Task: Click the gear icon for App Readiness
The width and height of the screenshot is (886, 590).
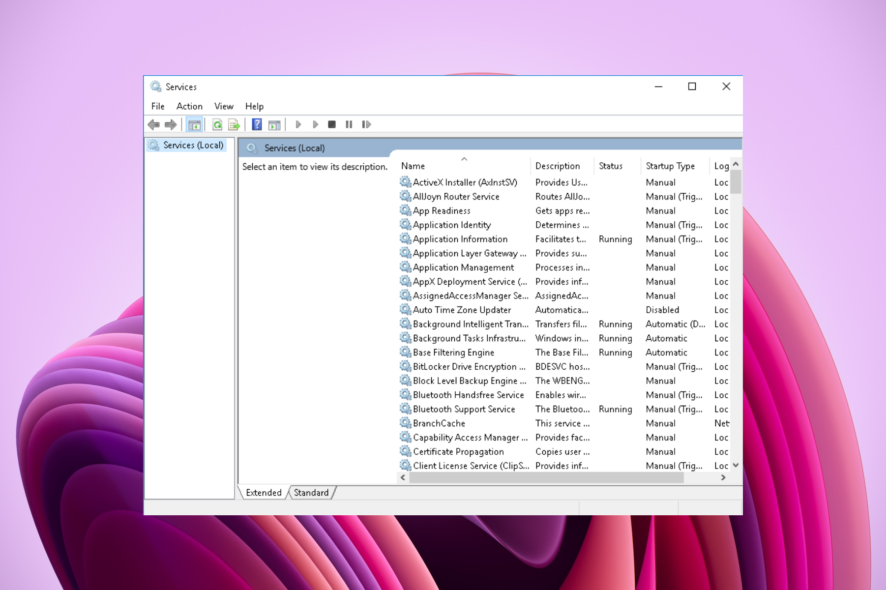Action: click(405, 210)
